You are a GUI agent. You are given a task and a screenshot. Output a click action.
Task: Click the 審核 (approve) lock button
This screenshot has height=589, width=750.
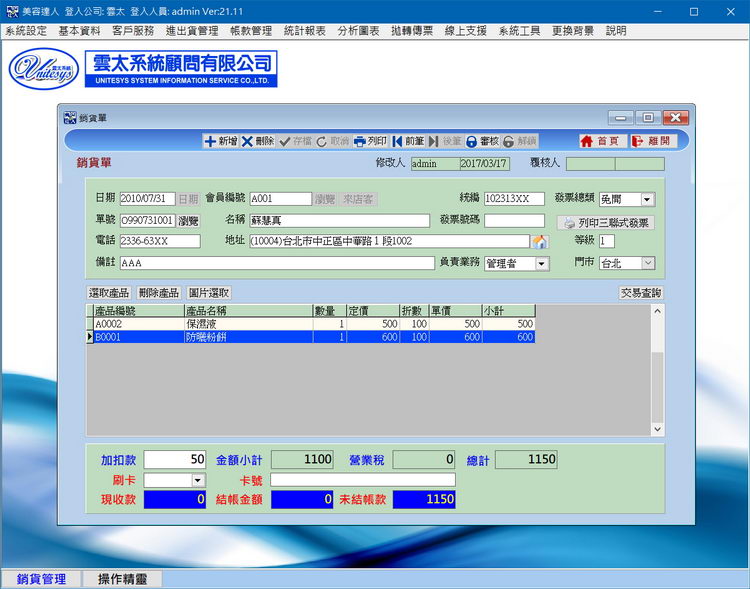pyautogui.click(x=482, y=142)
